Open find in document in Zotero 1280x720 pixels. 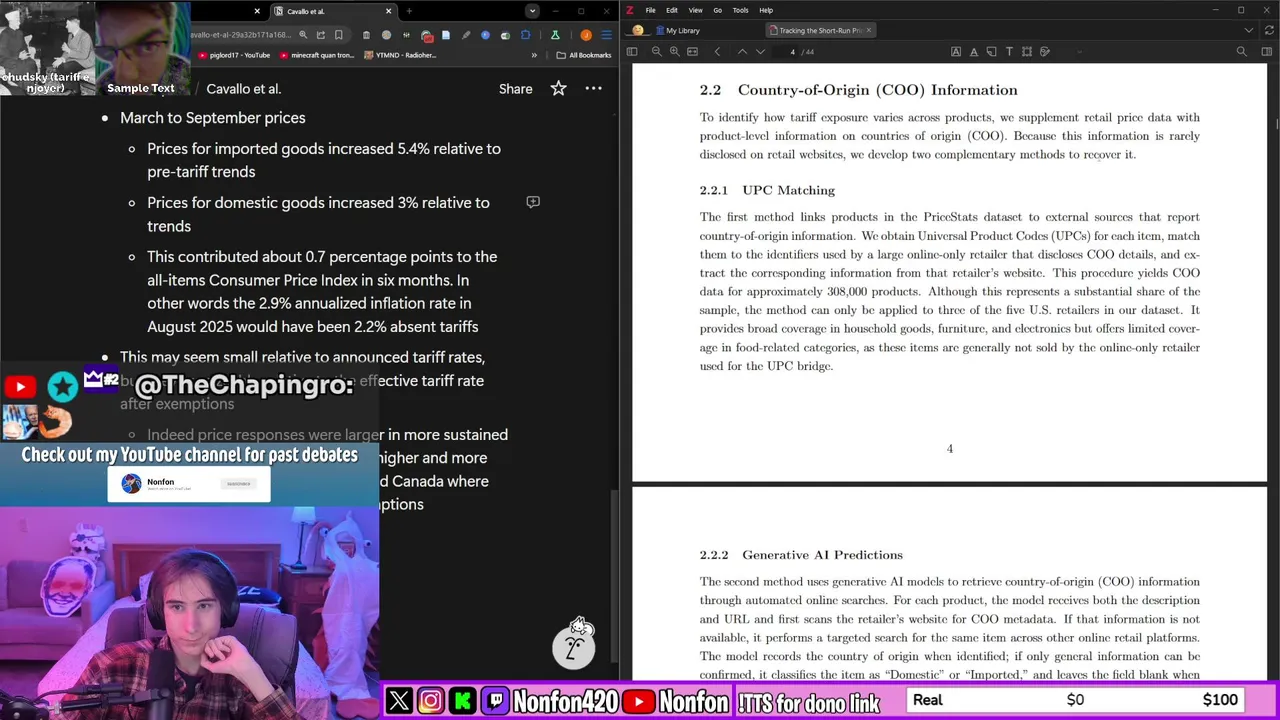point(1242,51)
